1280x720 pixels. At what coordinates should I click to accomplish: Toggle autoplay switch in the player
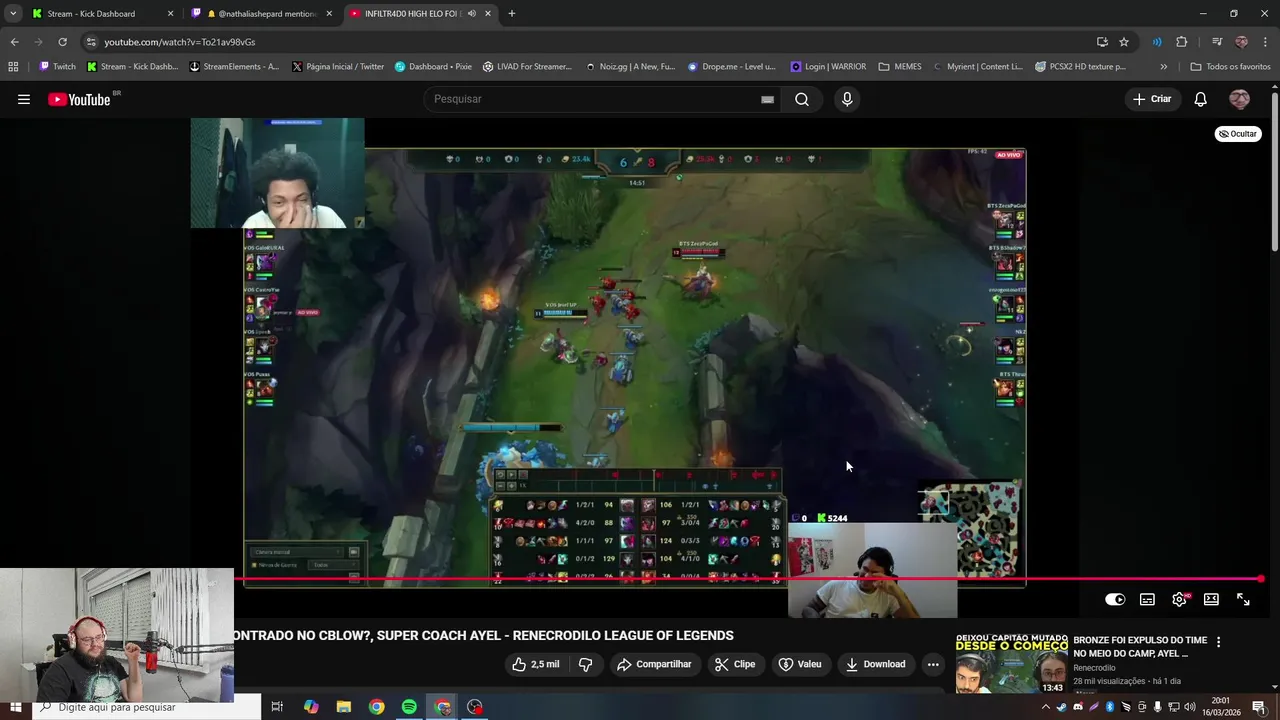coord(1115,600)
